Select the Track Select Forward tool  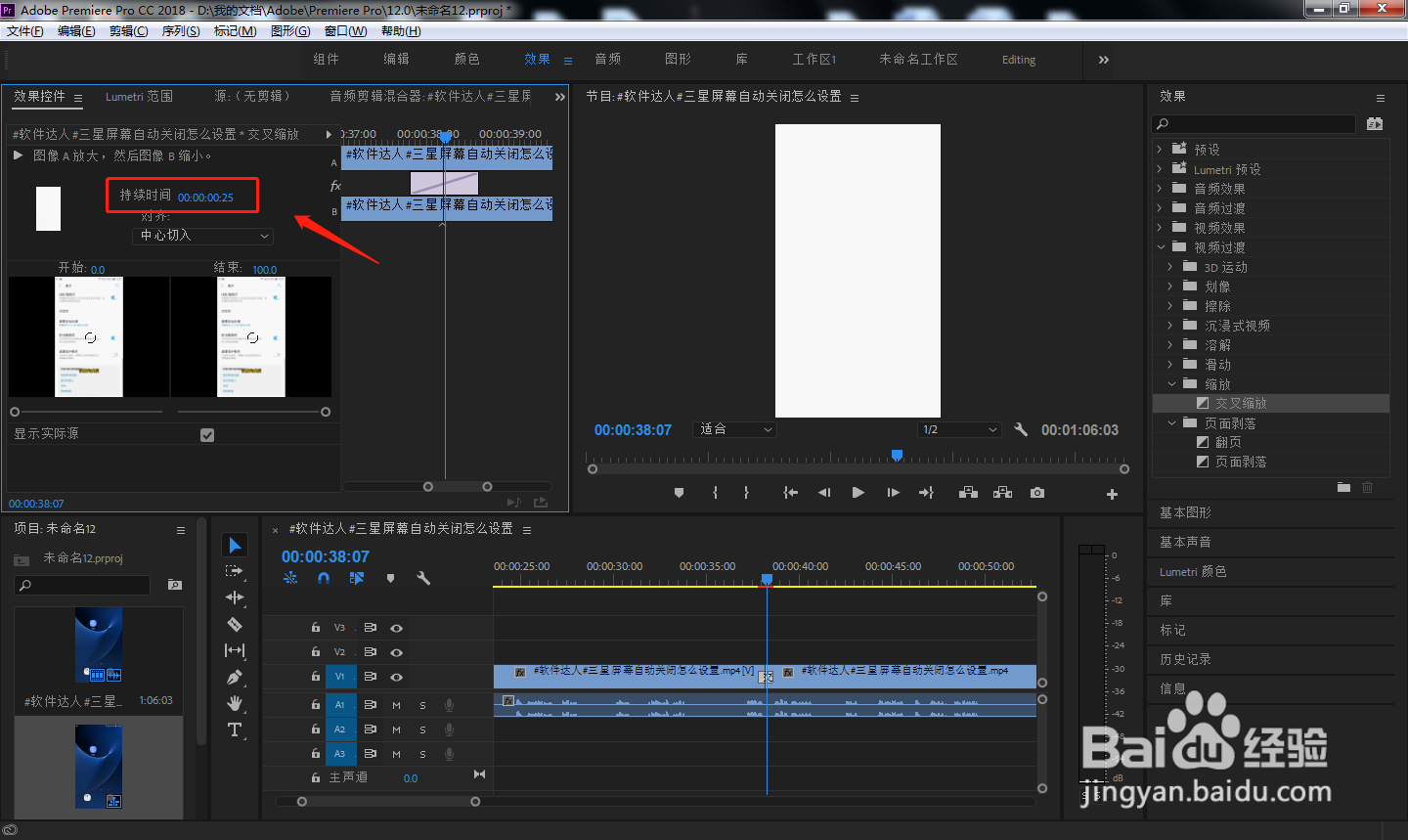point(235,571)
